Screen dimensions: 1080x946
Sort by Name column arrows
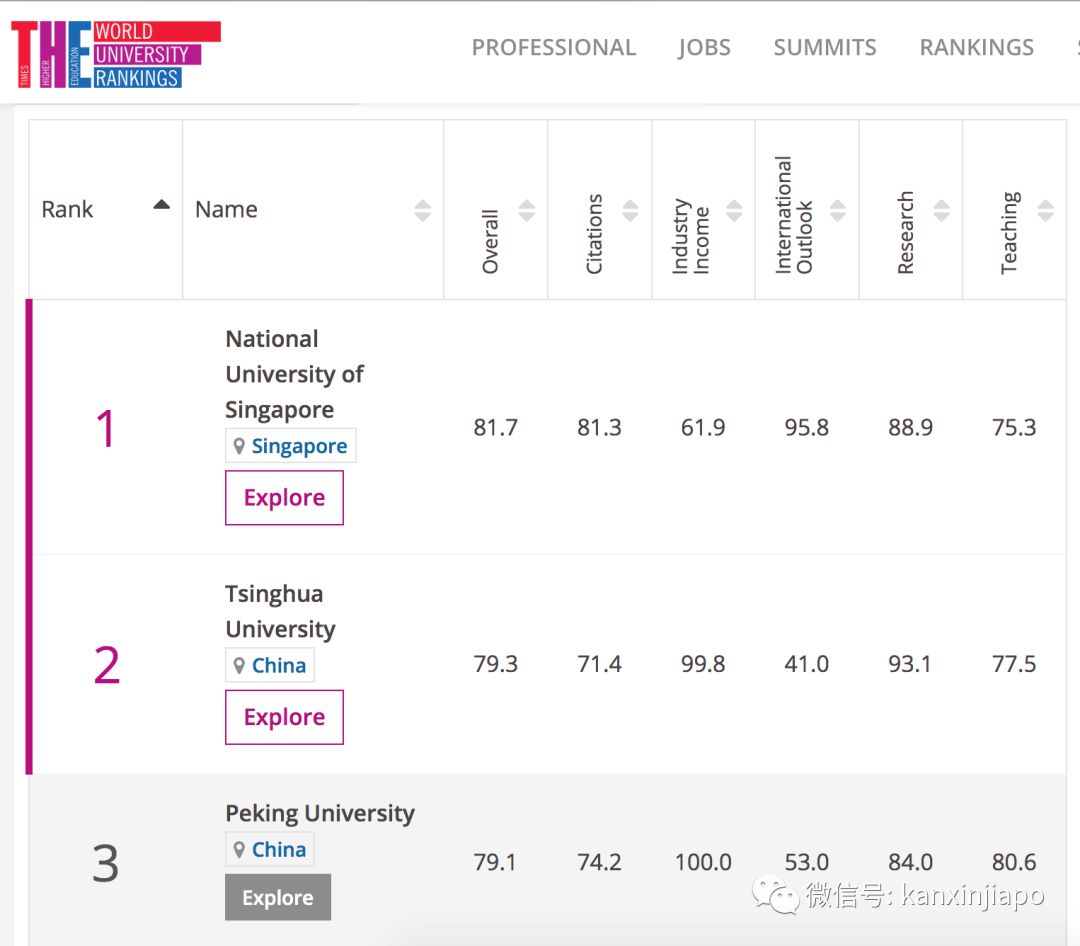423,210
